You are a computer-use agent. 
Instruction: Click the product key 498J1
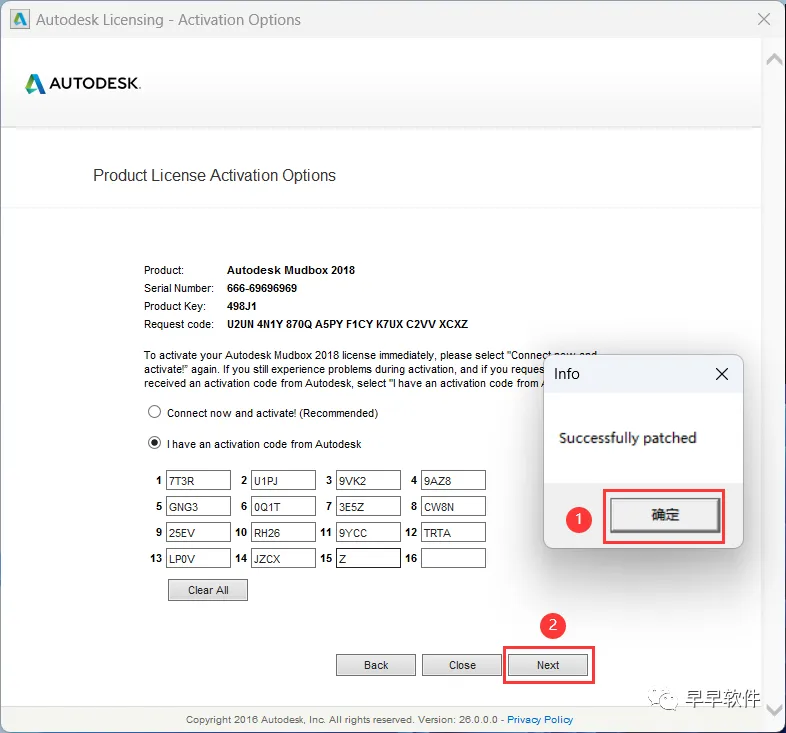coord(242,306)
